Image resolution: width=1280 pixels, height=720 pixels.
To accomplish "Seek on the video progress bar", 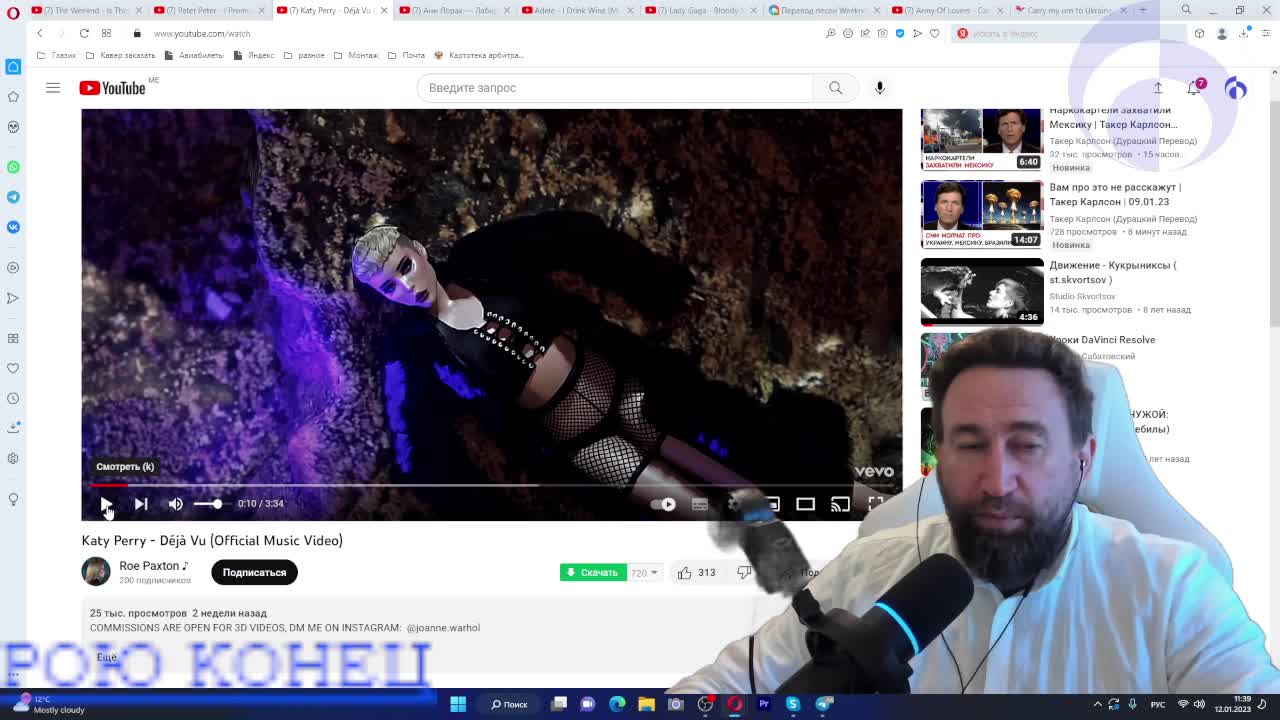I will pos(491,485).
